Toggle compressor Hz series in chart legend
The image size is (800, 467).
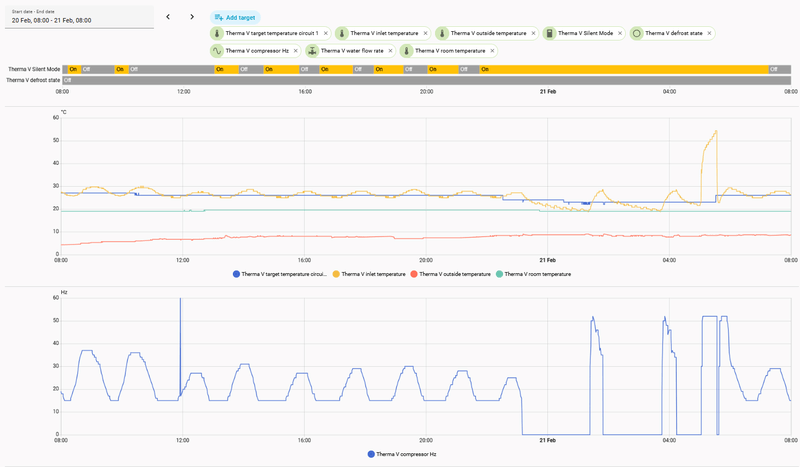pyautogui.click(x=402, y=454)
